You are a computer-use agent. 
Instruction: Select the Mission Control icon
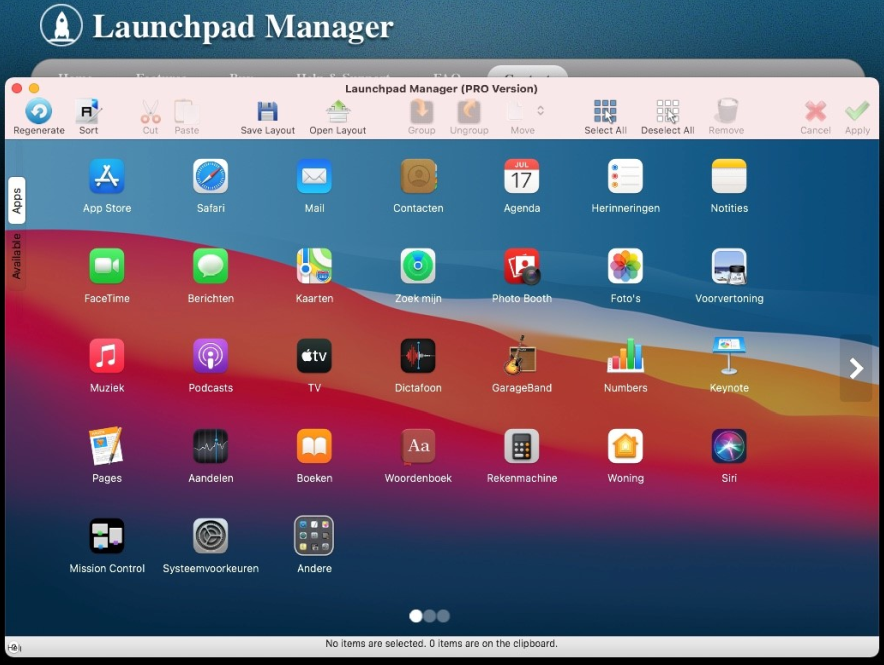click(x=107, y=536)
